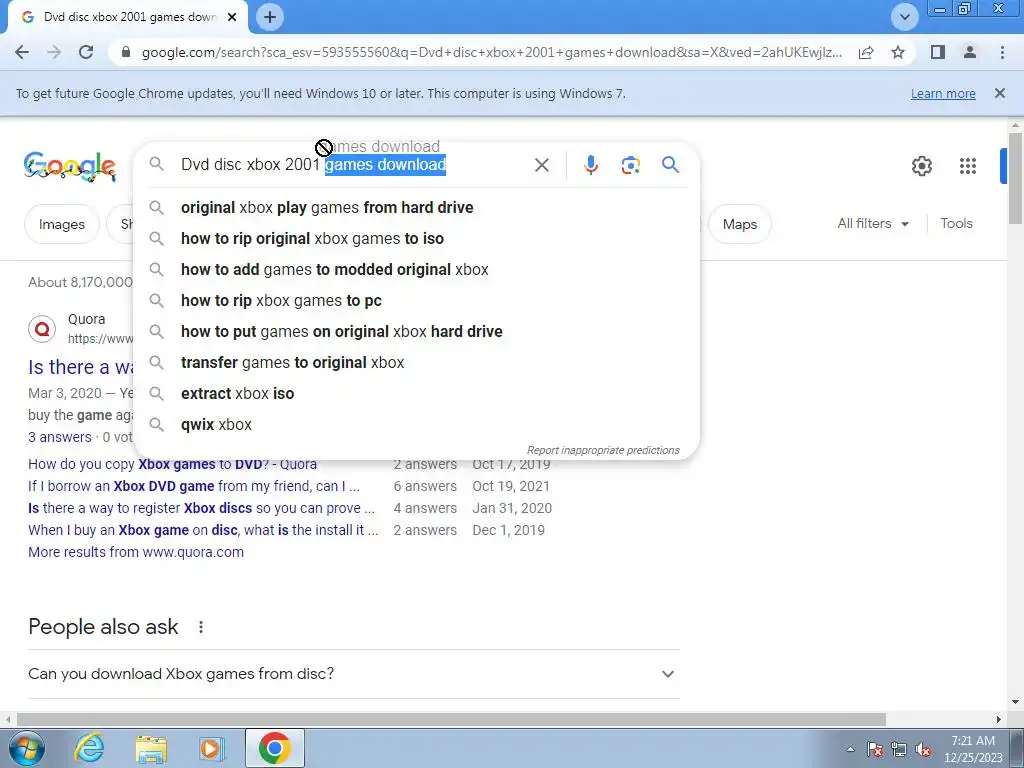Switch to Maps results tab
The width and height of the screenshot is (1024, 768).
tap(739, 224)
